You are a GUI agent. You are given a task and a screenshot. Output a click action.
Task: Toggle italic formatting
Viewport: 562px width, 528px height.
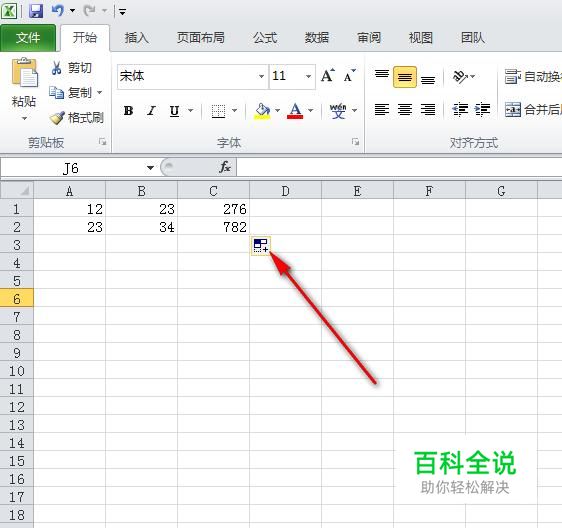152,110
